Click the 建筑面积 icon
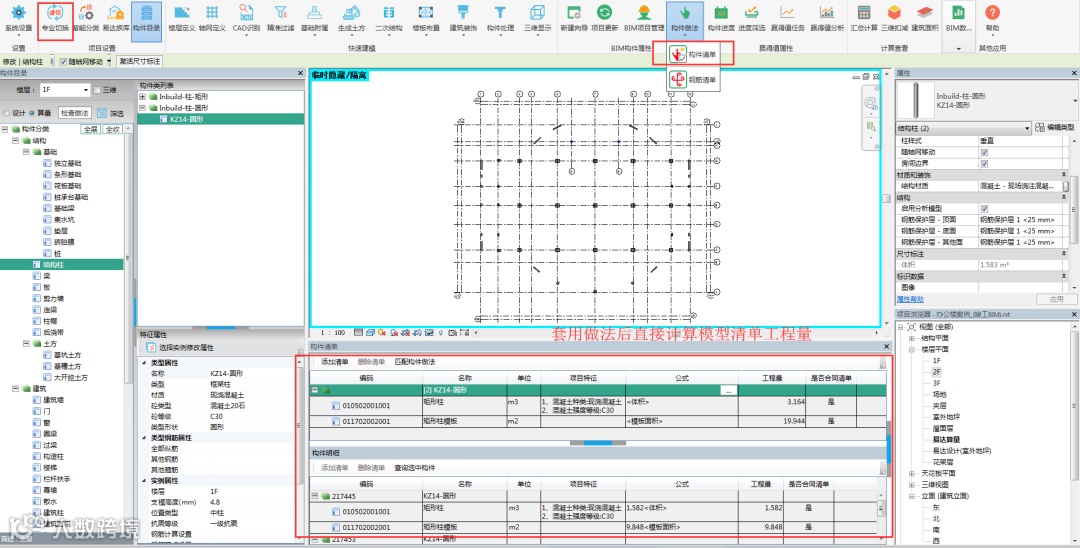Viewport: 1080px width, 548px height. pos(924,19)
